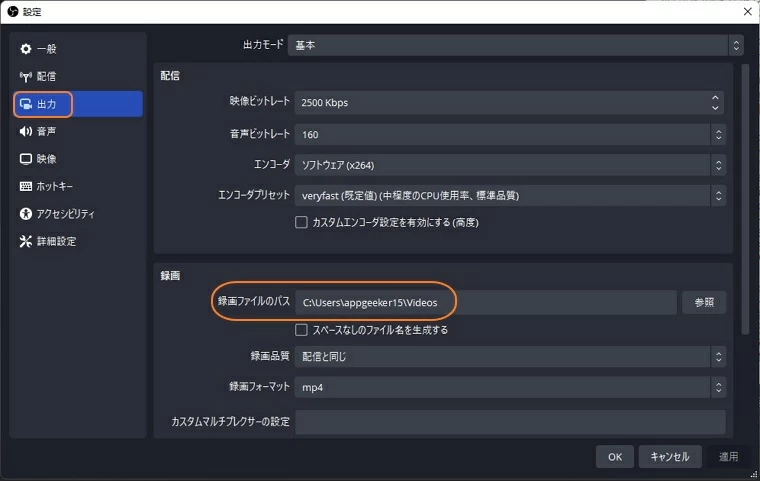Select the アクセシビリティ settings section
The image size is (760, 481).
(x=78, y=214)
